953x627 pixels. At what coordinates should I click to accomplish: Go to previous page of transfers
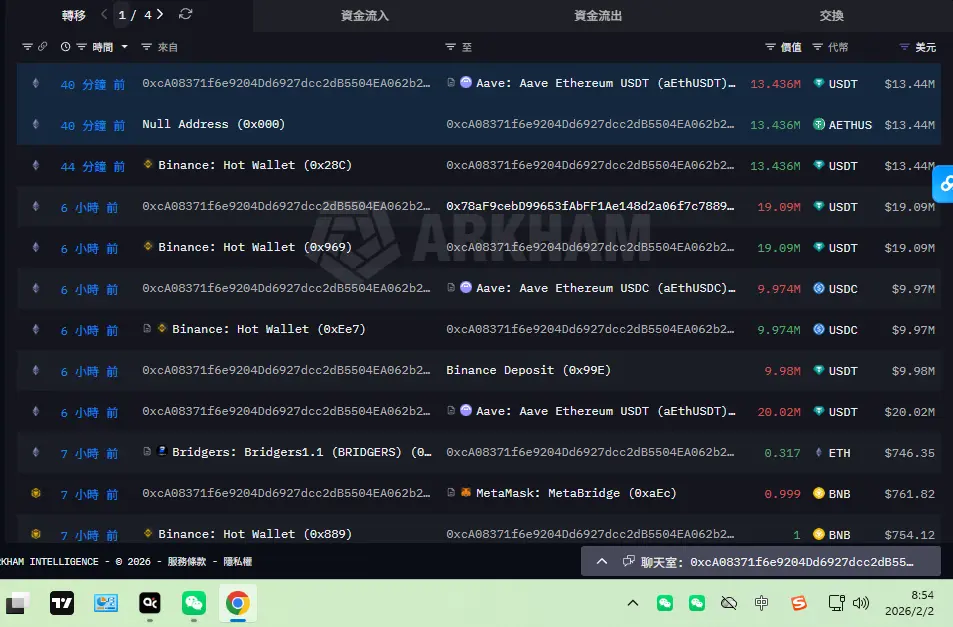[x=104, y=14]
